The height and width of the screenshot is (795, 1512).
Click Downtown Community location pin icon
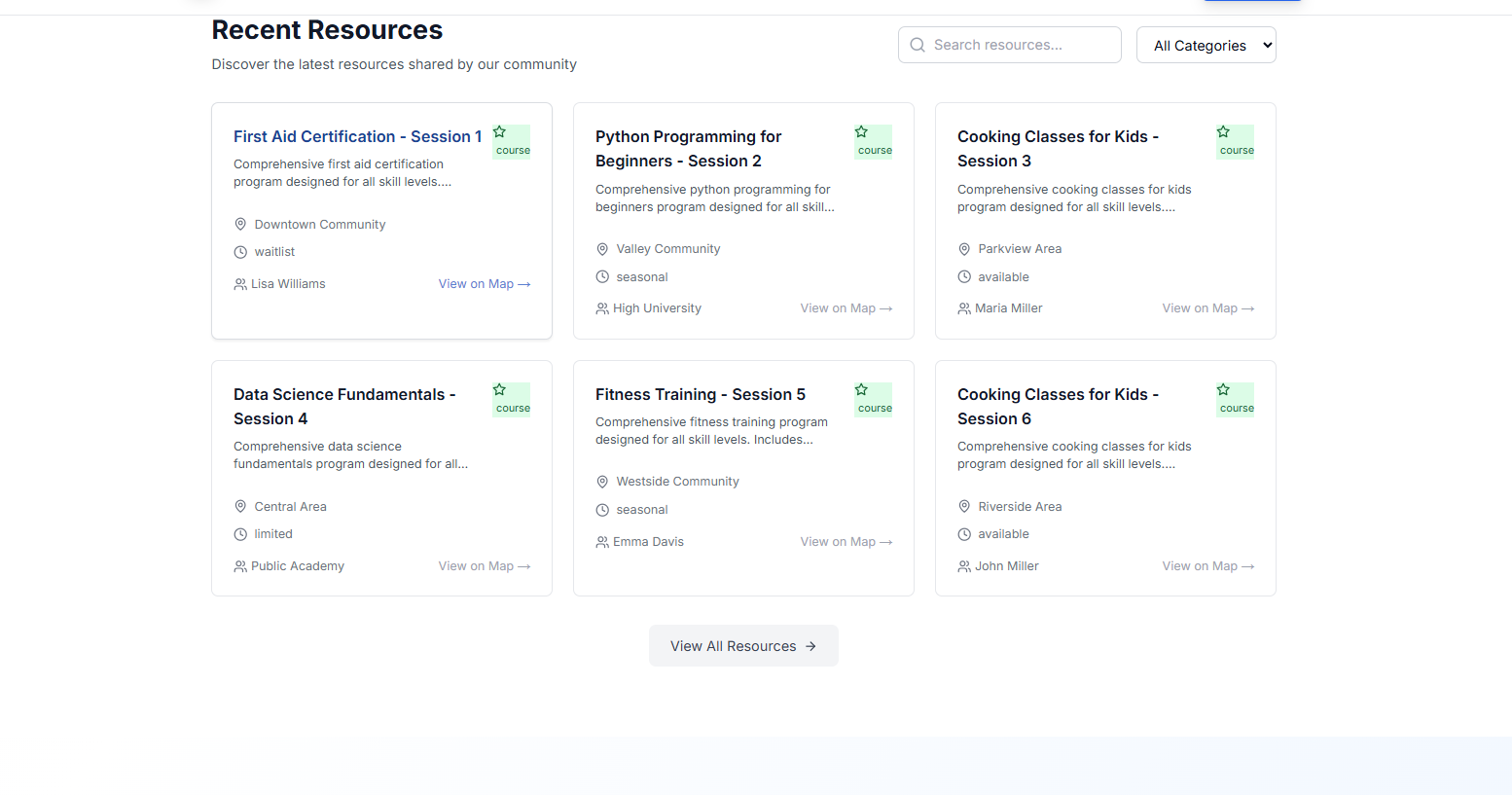240,225
